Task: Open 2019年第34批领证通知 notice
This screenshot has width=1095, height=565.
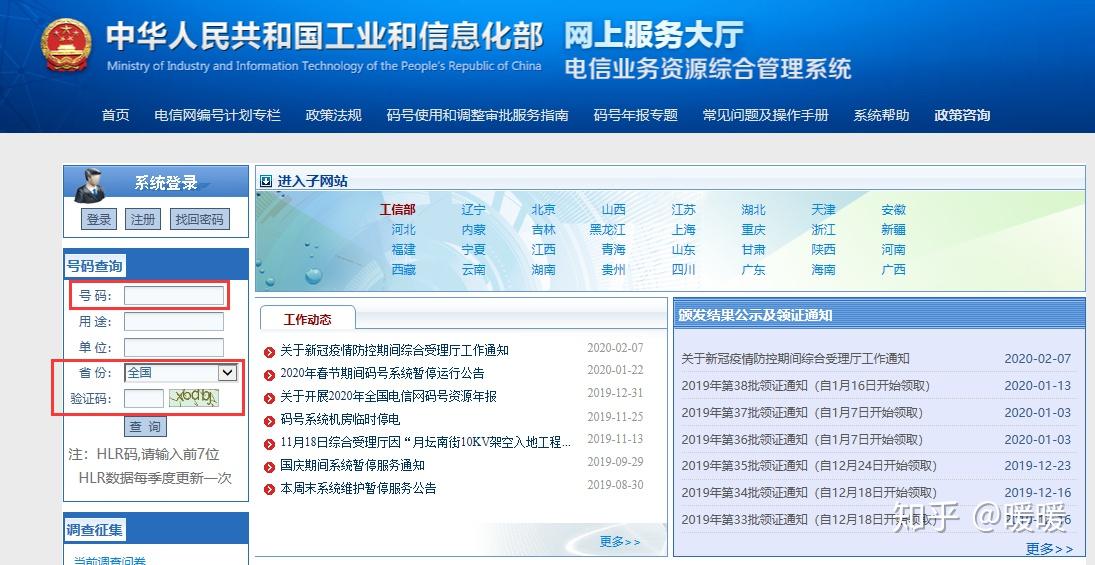Action: click(x=809, y=493)
